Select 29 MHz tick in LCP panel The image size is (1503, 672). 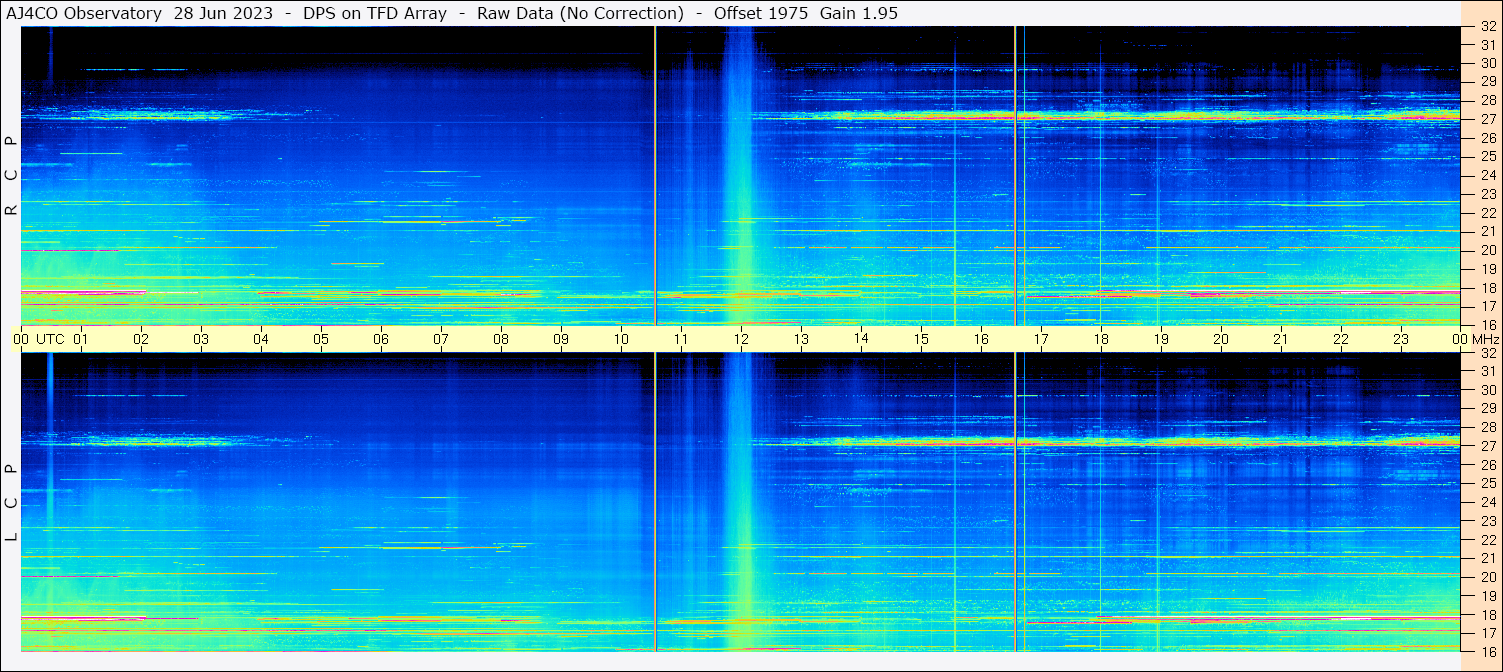click(x=1488, y=409)
